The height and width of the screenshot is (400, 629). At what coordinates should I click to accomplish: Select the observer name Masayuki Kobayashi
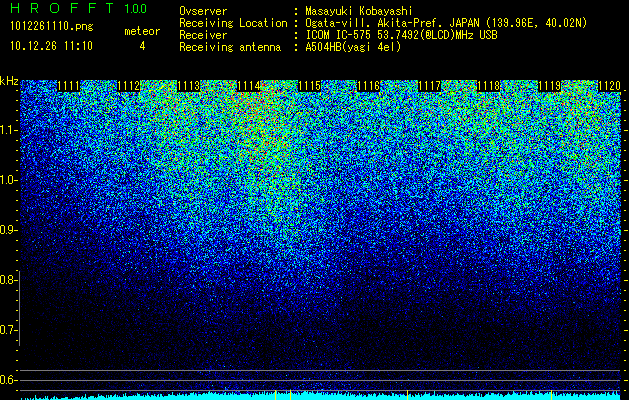[x=359, y=11]
